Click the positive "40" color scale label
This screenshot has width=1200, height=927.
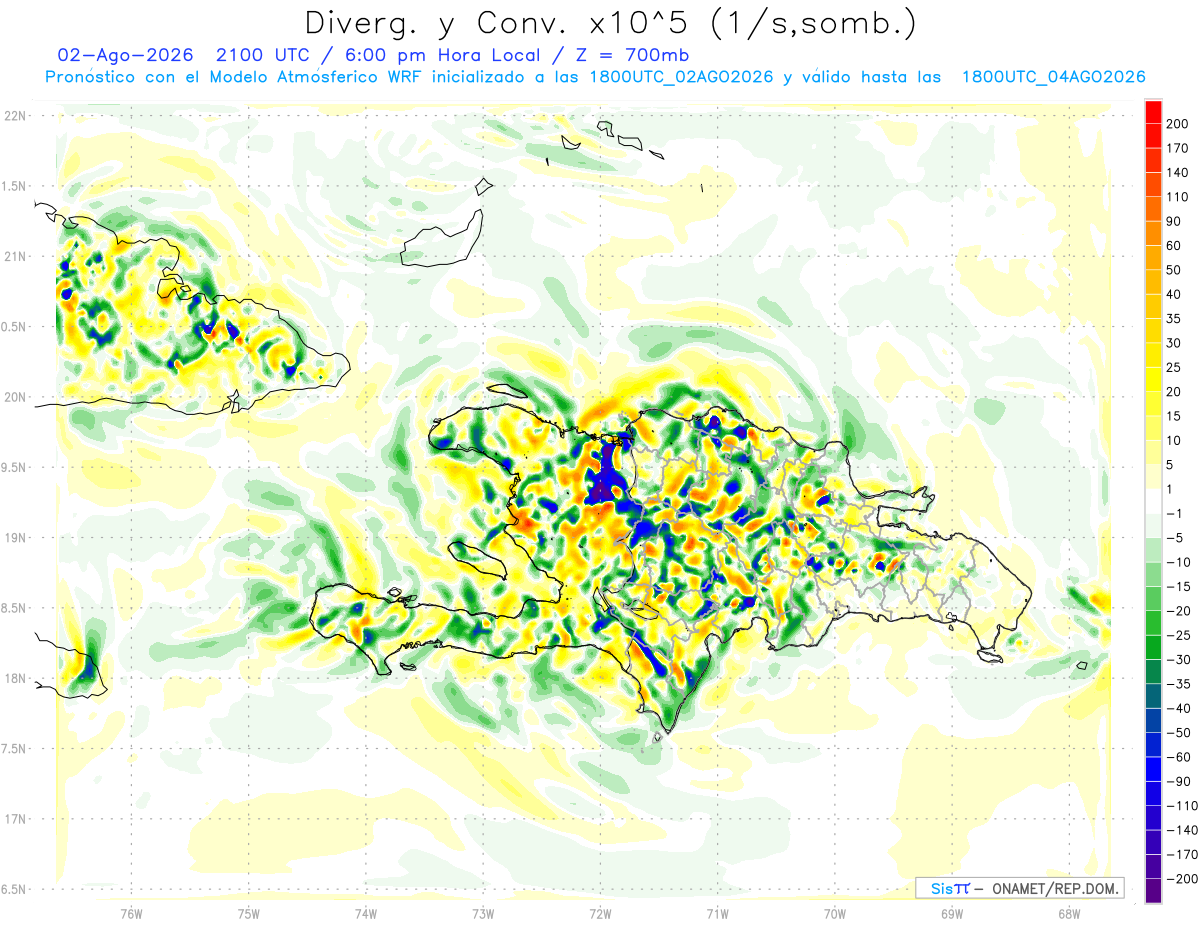[1175, 294]
